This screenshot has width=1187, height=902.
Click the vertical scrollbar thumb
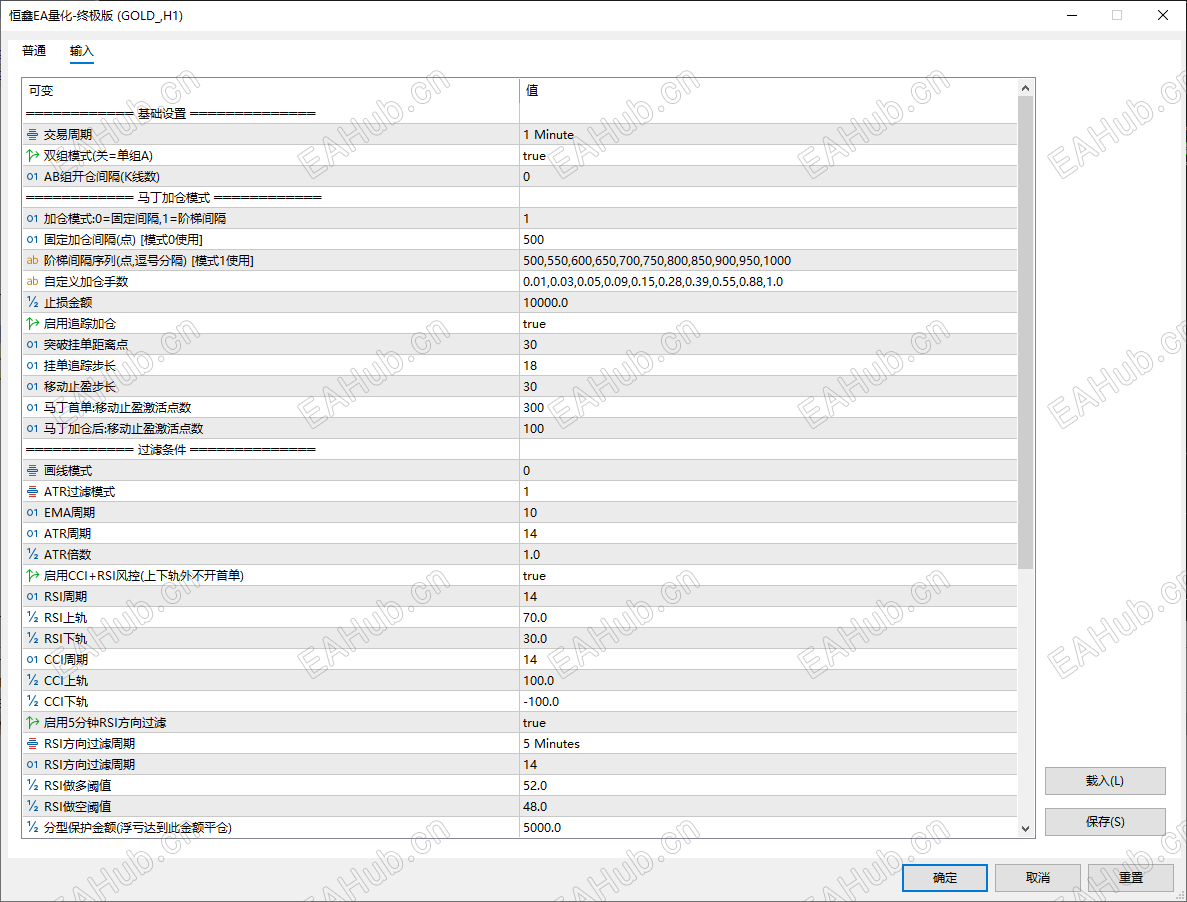pos(1026,333)
